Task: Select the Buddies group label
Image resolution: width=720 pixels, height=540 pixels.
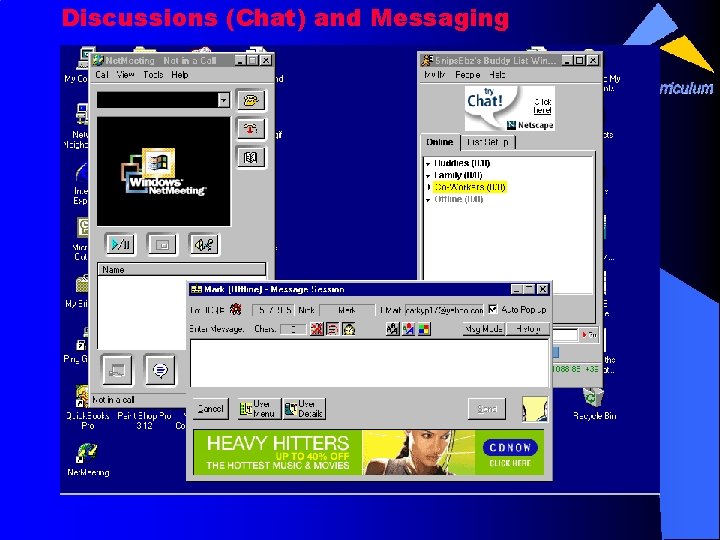Action: (462, 163)
